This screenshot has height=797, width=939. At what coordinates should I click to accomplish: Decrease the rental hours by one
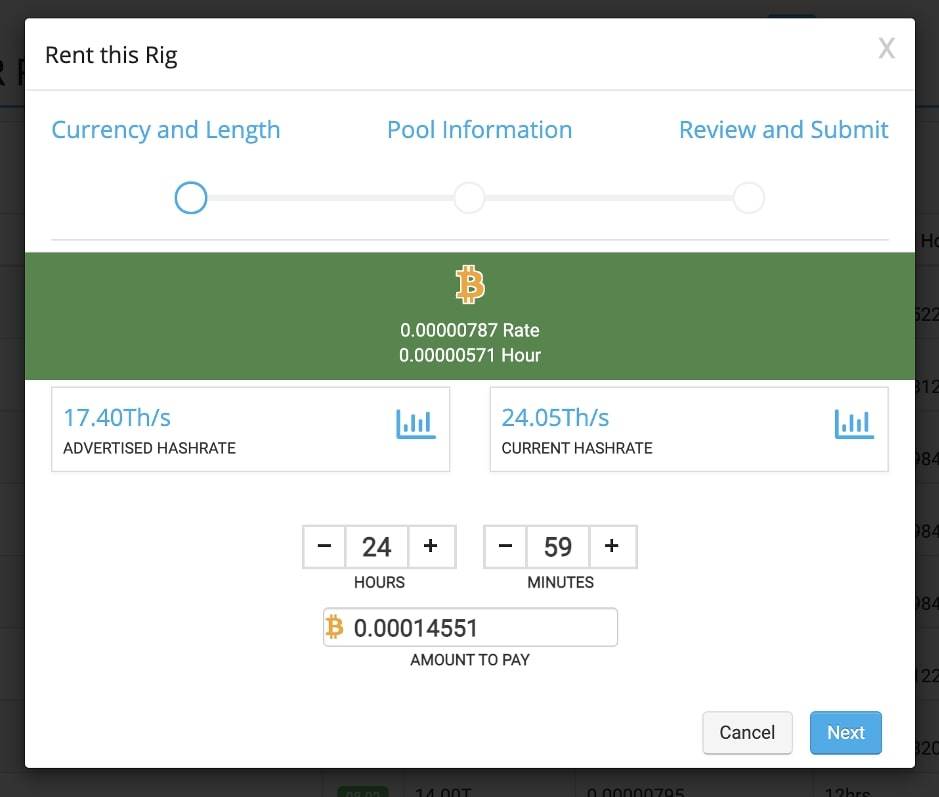(x=324, y=546)
